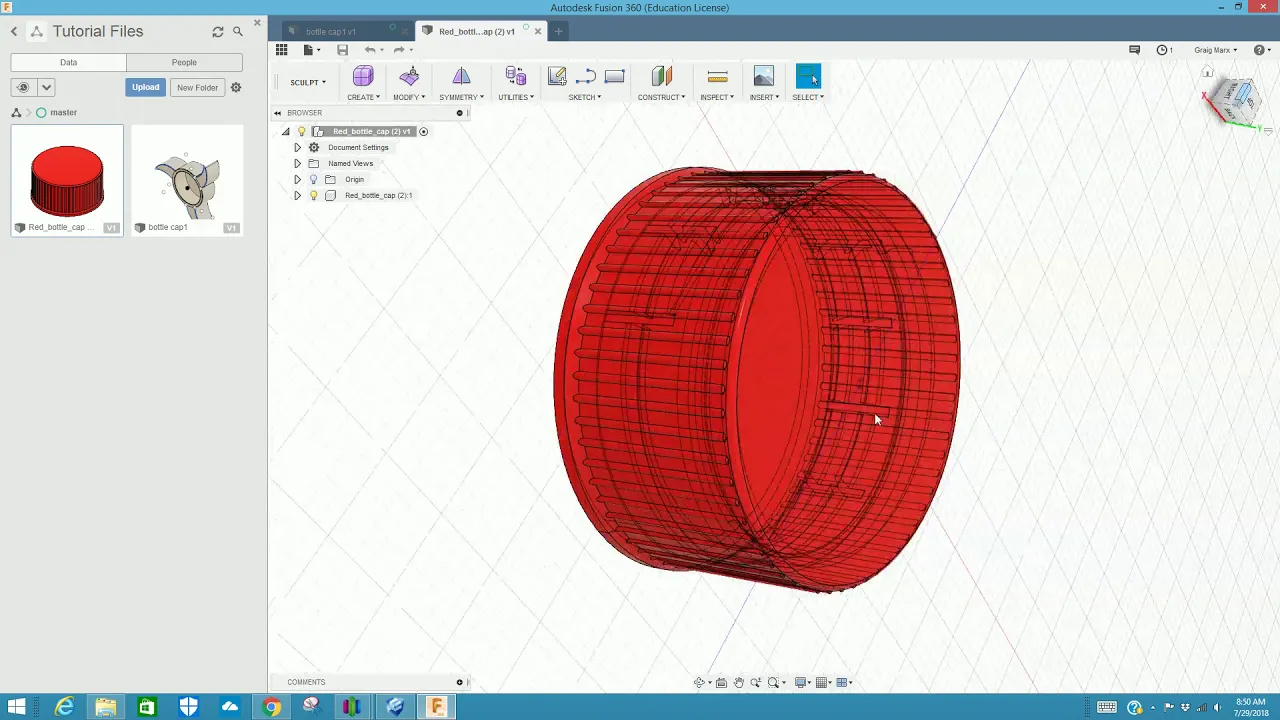Click the Inspect measure ruler icon
The width and height of the screenshot is (1280, 720).
717,77
